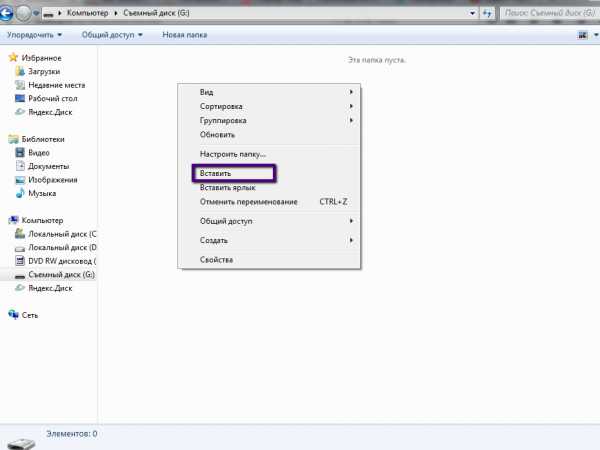This screenshot has width=600, height=450.
Task: Open Рабочий стол in the sidebar
Action: click(53, 98)
